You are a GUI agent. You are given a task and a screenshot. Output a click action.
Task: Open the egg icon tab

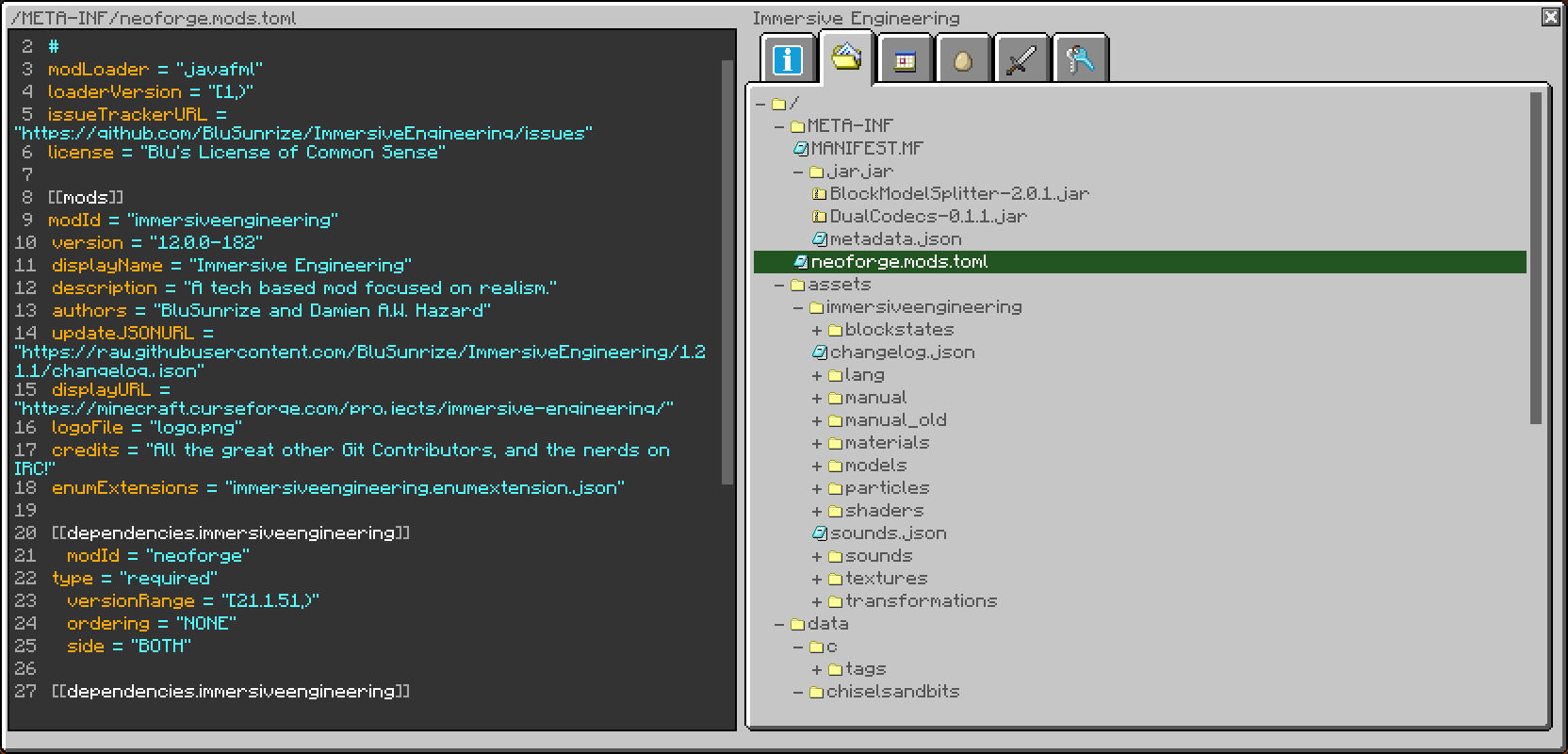(962, 61)
